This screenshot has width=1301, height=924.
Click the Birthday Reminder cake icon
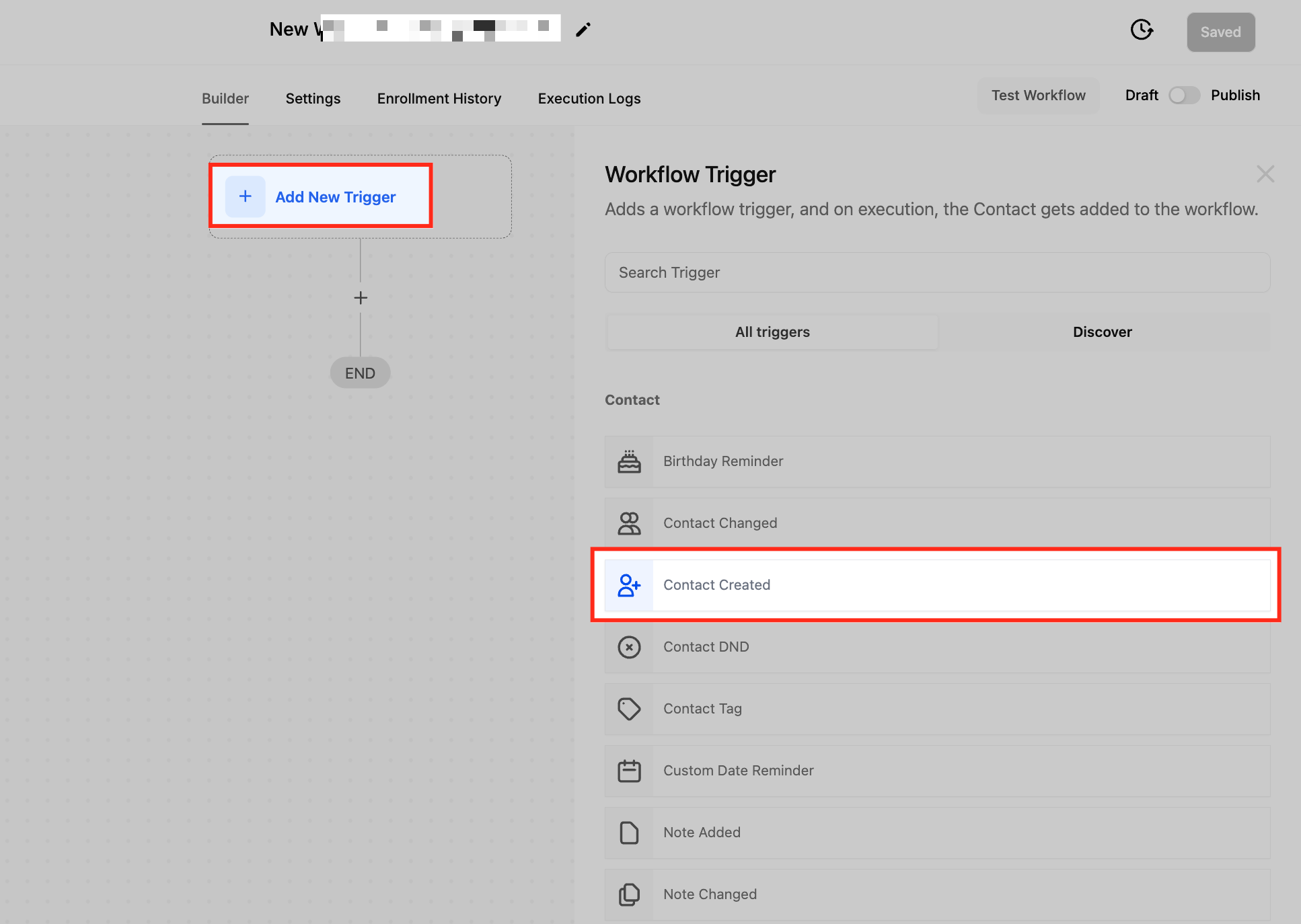(629, 462)
